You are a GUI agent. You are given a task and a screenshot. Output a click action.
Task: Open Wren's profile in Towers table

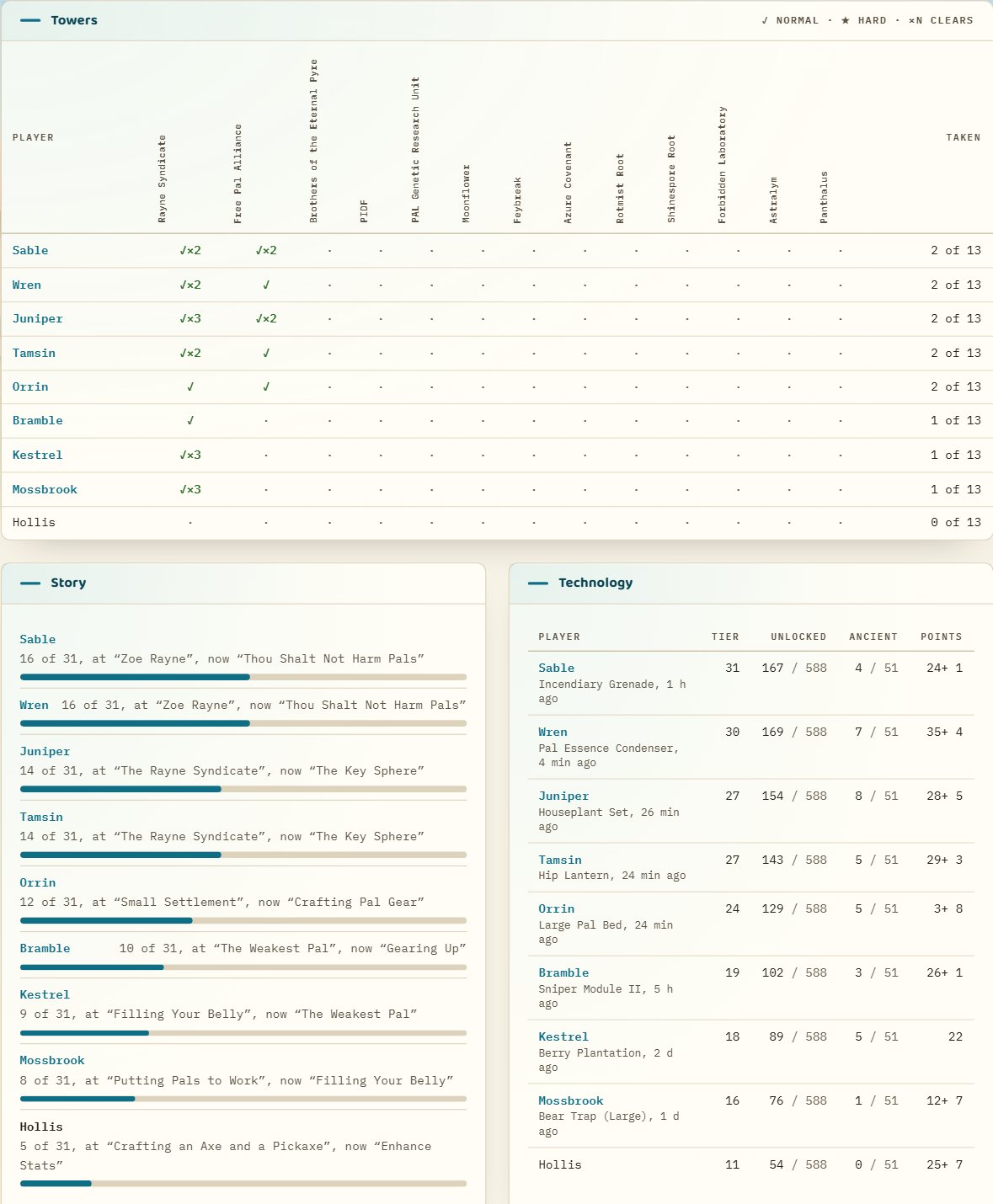coord(27,285)
